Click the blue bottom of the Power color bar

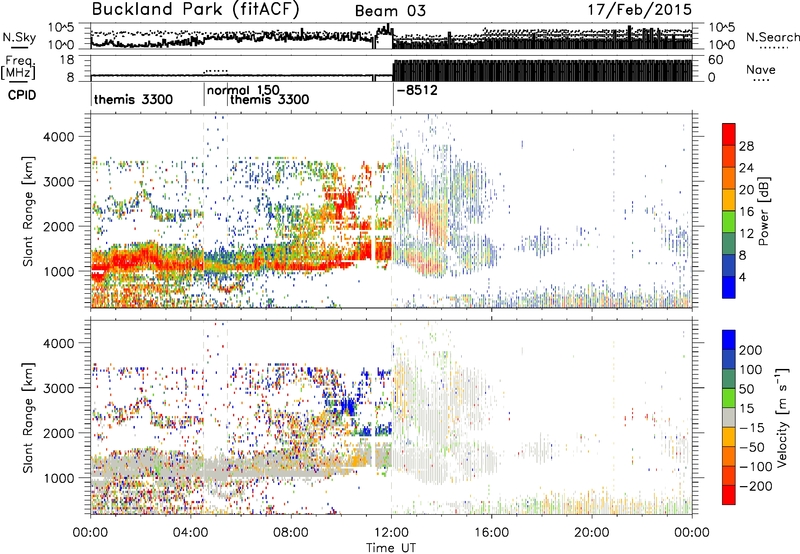(729, 287)
